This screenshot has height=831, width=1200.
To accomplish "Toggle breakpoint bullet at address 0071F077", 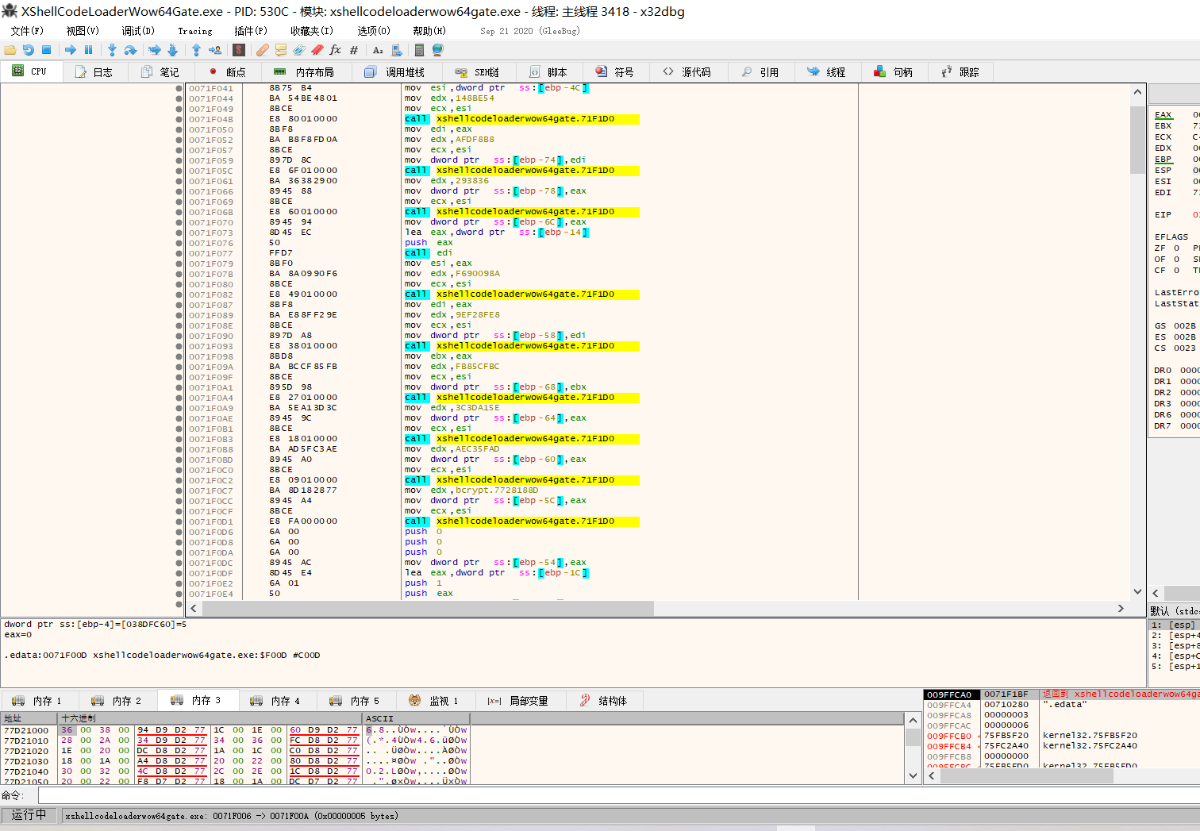I will [179, 253].
